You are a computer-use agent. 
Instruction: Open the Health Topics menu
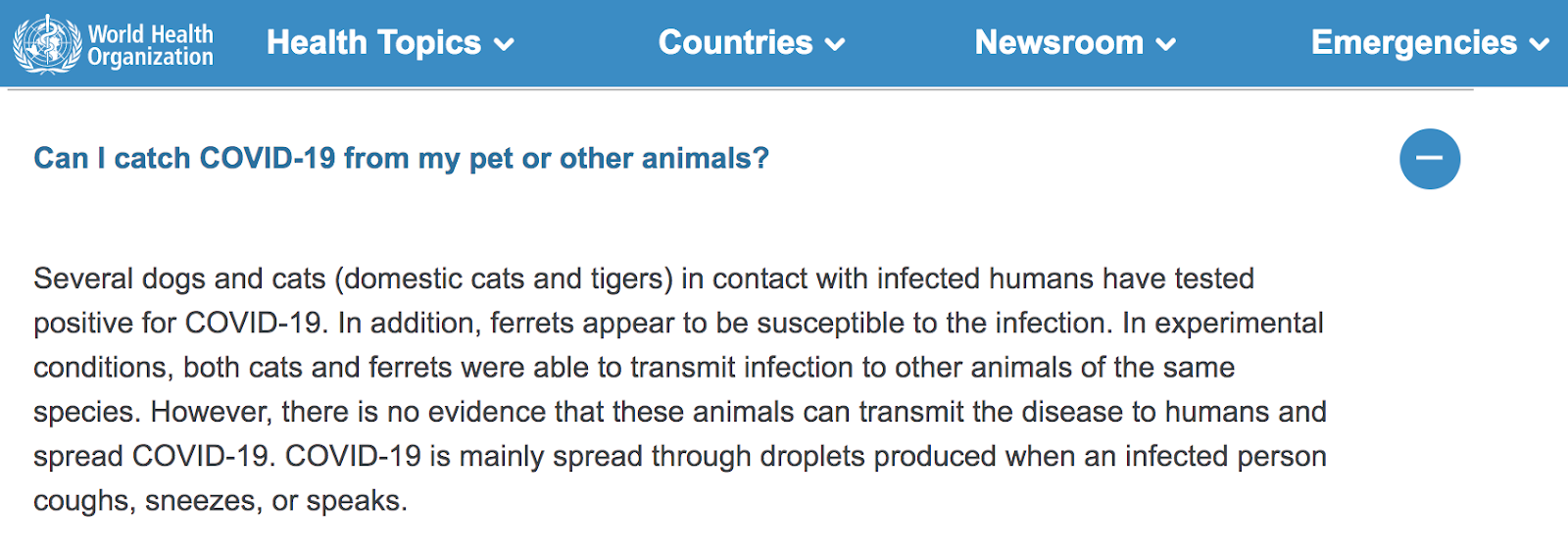[x=373, y=43]
